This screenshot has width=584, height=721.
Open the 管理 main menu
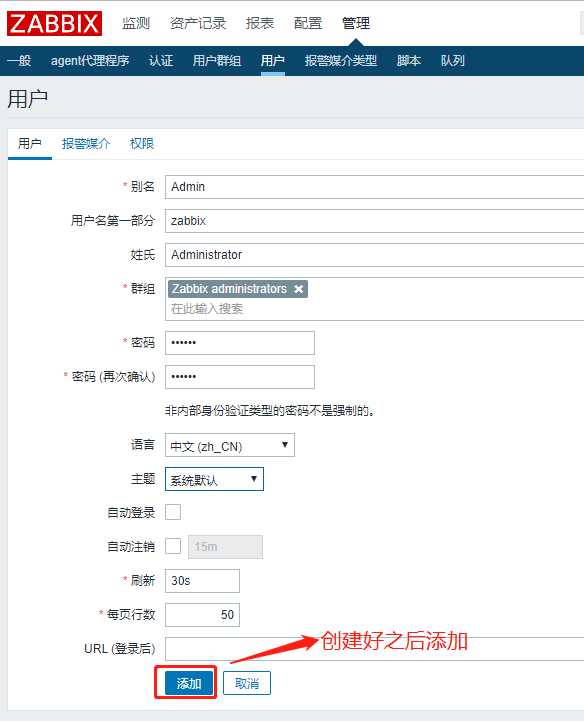(356, 23)
